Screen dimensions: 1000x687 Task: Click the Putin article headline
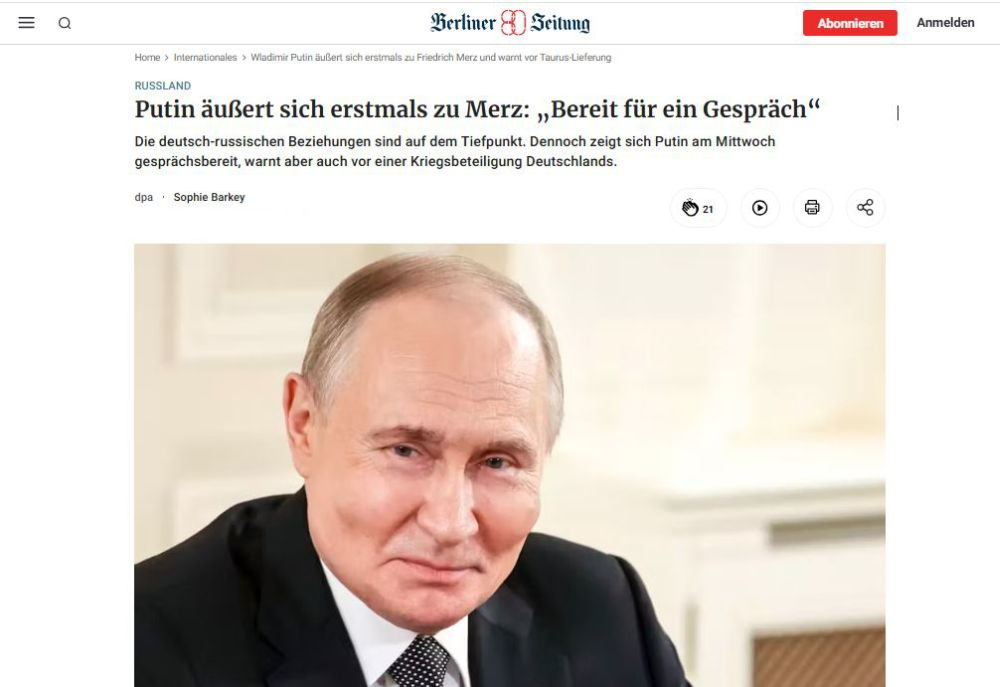pos(477,109)
